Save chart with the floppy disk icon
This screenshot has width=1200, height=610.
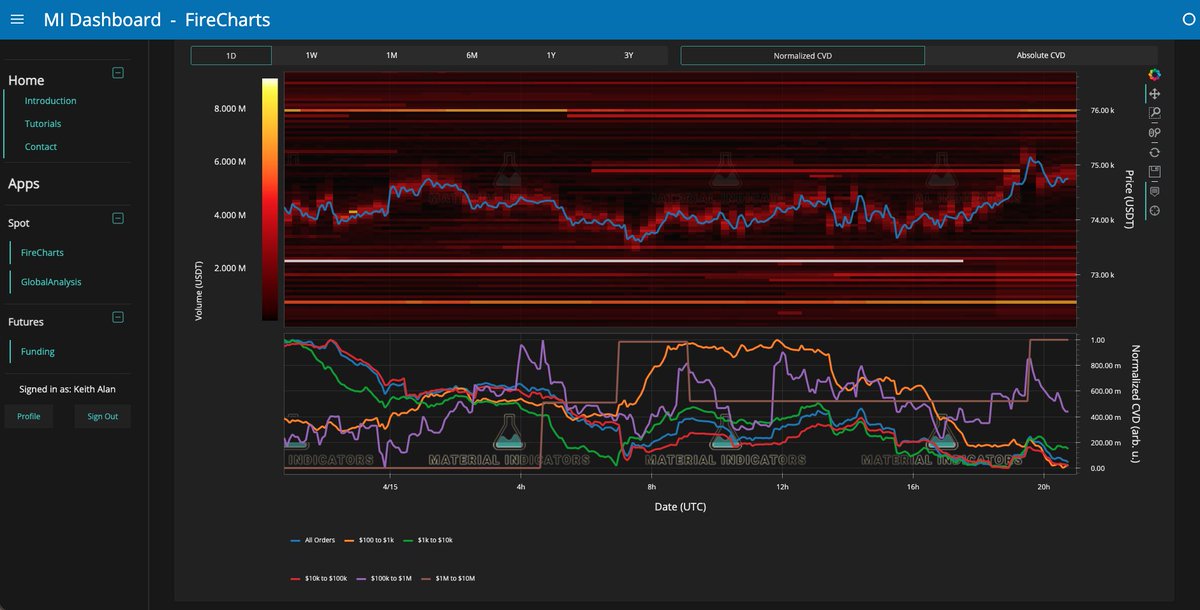1154,171
